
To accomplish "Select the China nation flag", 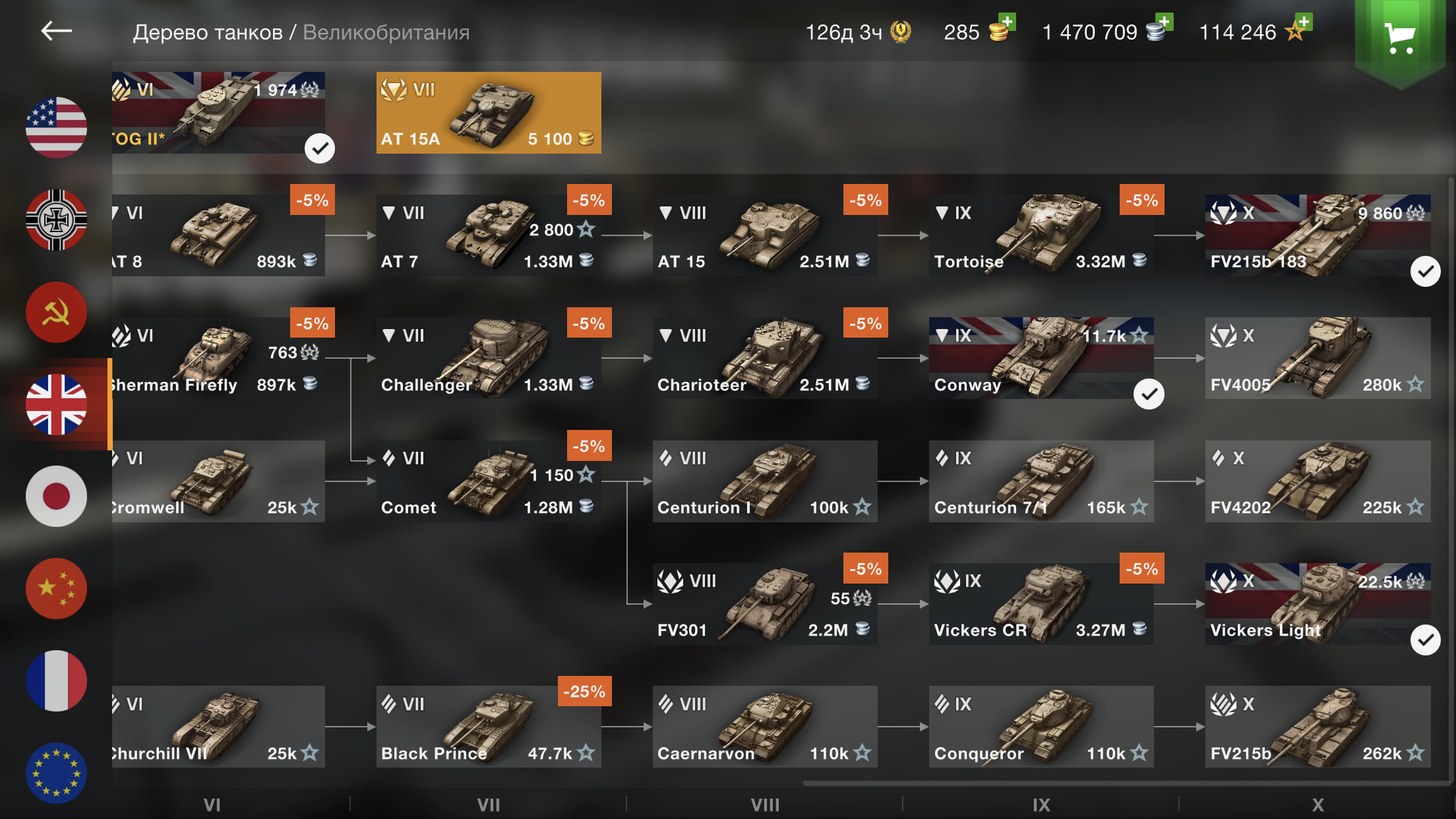I will [56, 588].
